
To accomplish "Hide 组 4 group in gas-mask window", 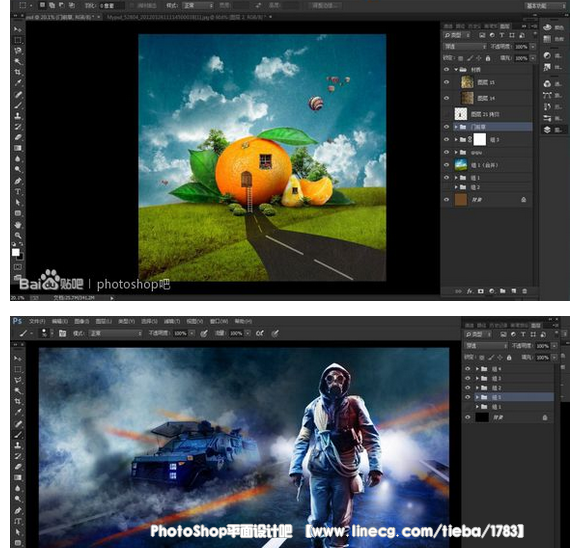I will click(x=467, y=369).
